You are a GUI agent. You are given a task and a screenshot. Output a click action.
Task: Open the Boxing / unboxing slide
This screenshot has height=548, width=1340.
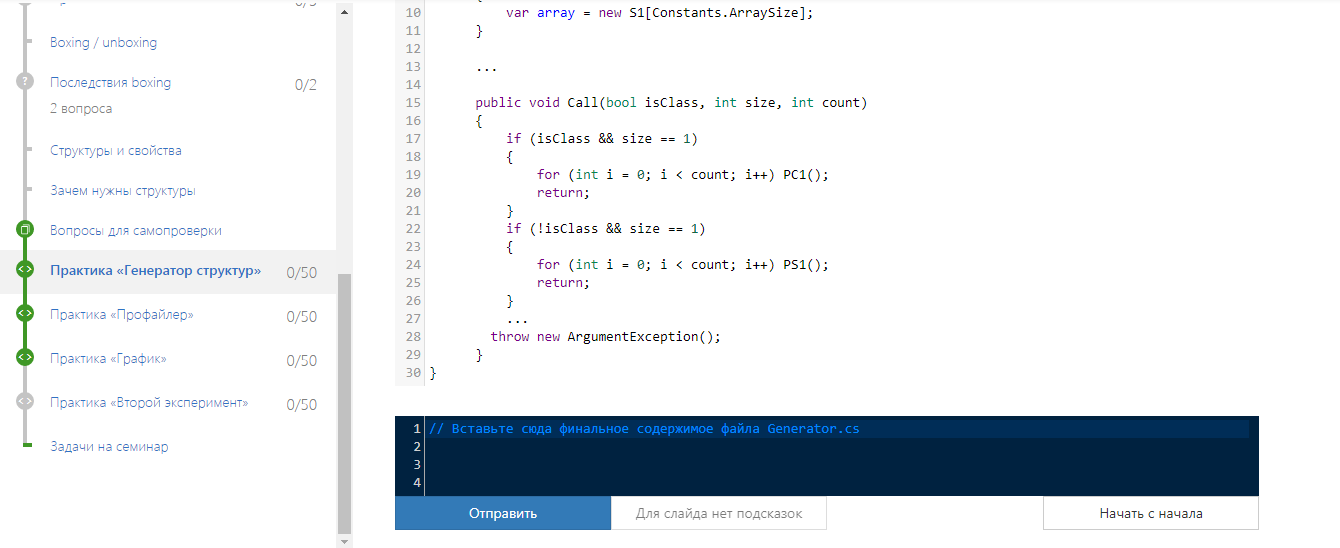click(x=103, y=43)
